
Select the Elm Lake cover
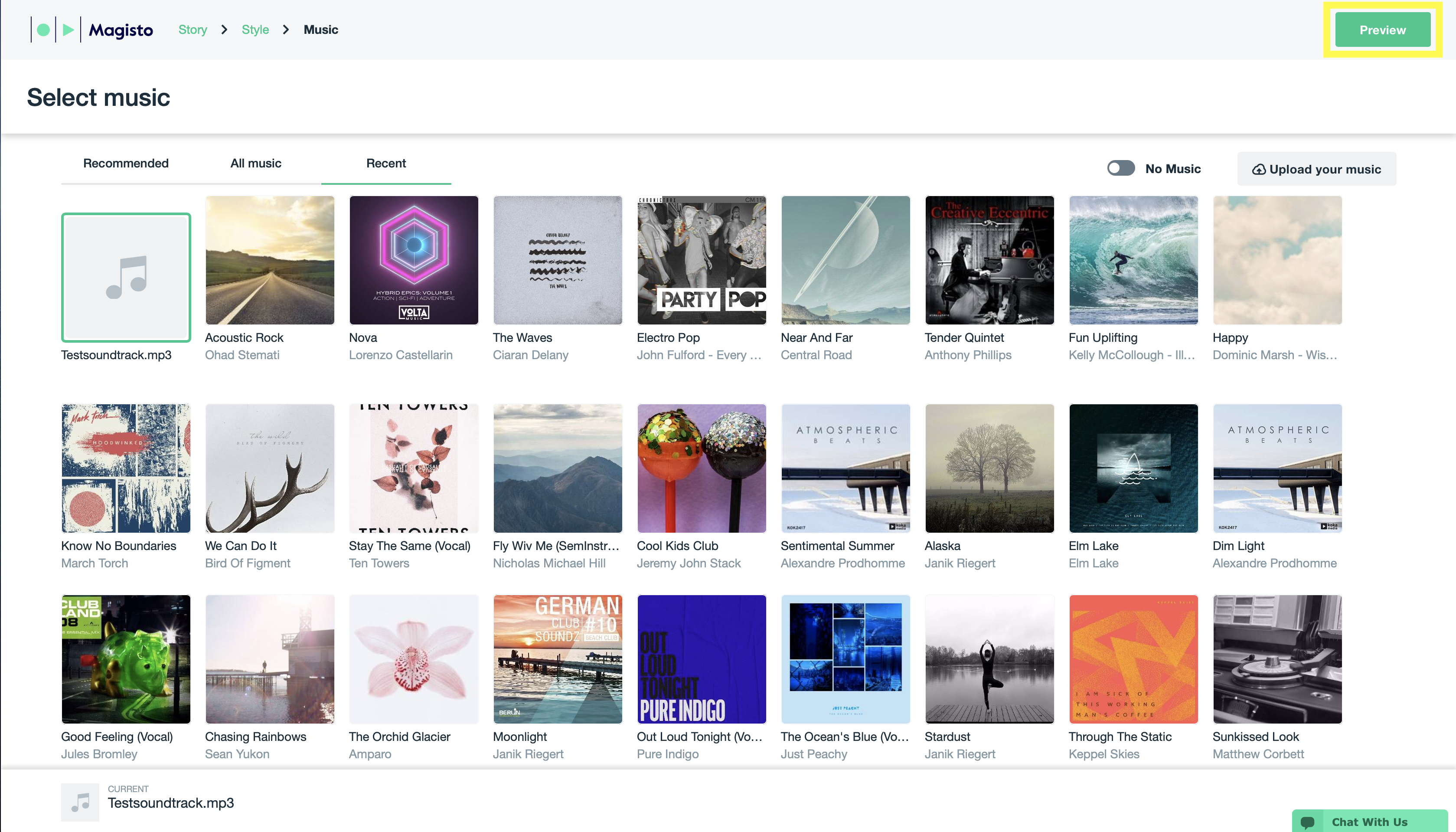(x=1133, y=468)
